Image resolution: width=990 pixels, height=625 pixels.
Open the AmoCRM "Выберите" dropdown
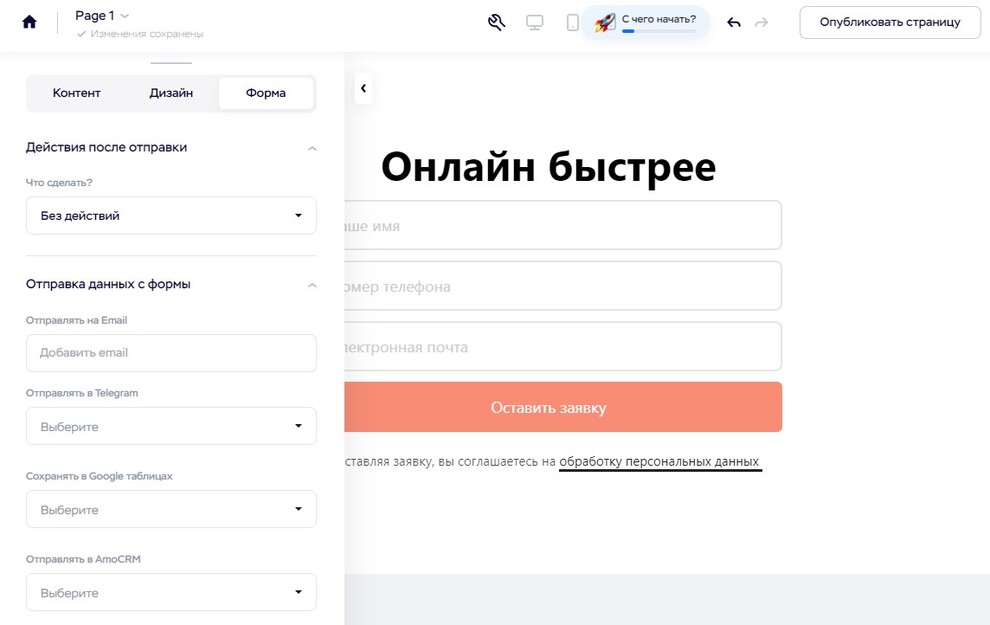[171, 593]
